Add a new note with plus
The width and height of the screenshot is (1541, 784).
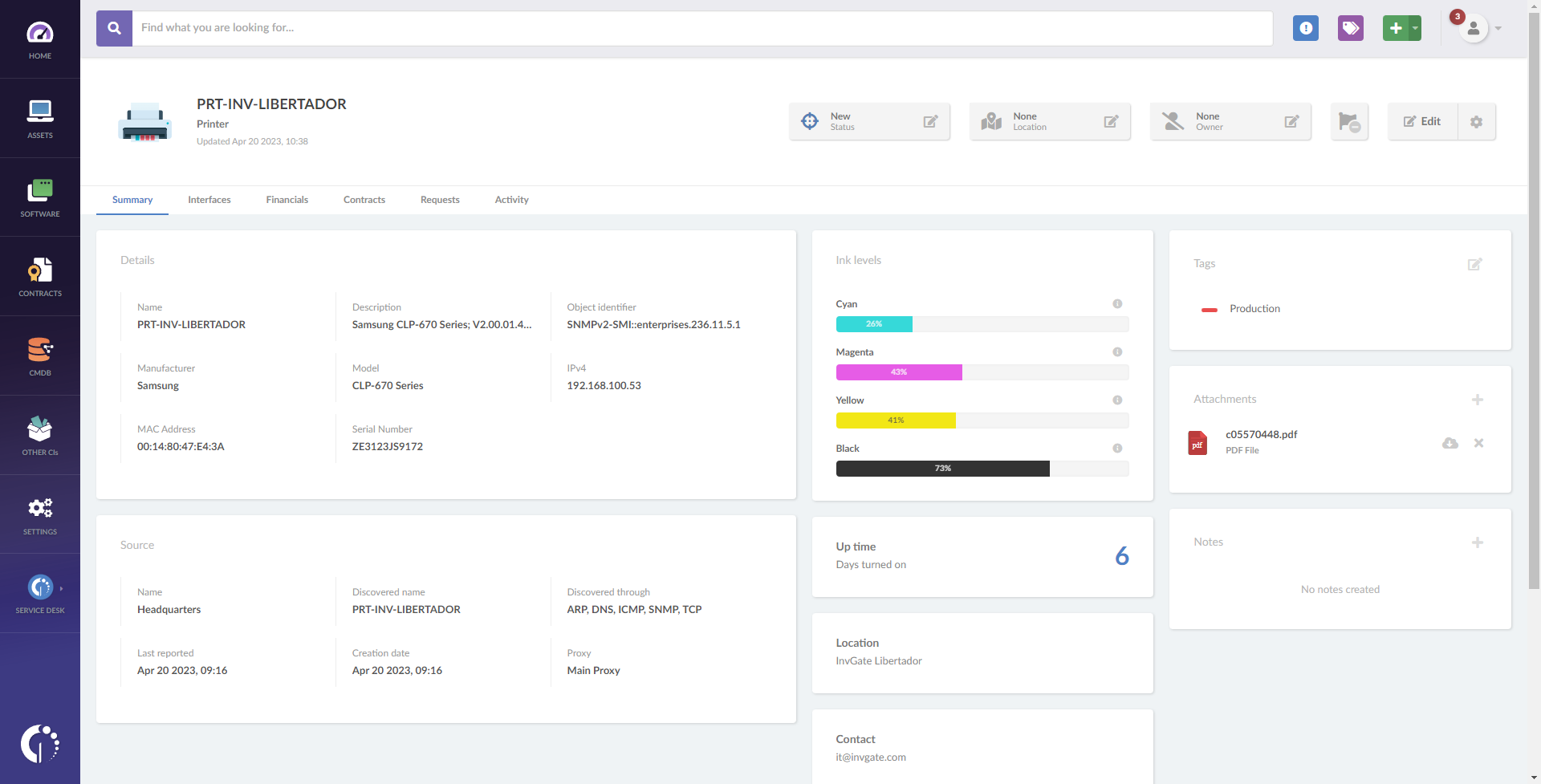(x=1477, y=542)
